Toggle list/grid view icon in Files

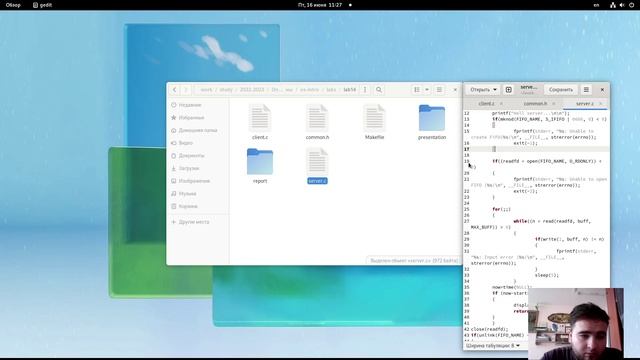click(x=417, y=90)
